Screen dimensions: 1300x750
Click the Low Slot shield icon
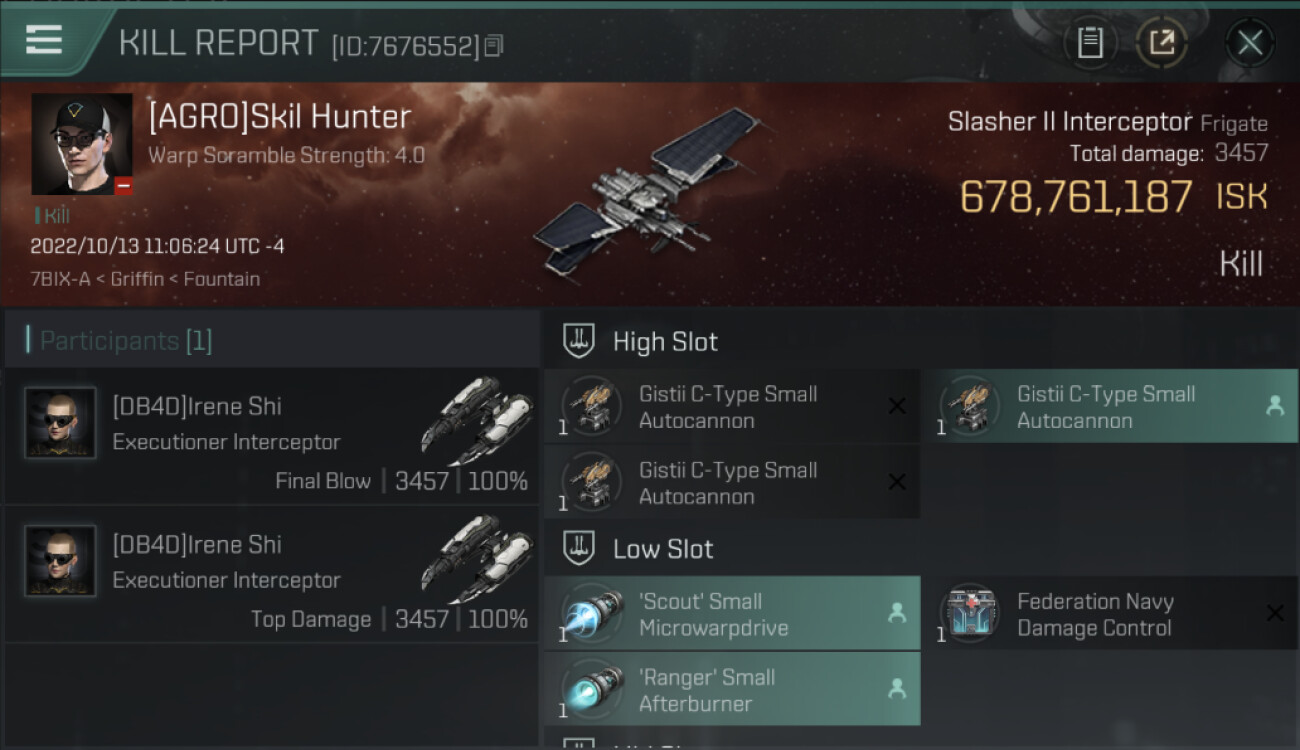(x=580, y=548)
